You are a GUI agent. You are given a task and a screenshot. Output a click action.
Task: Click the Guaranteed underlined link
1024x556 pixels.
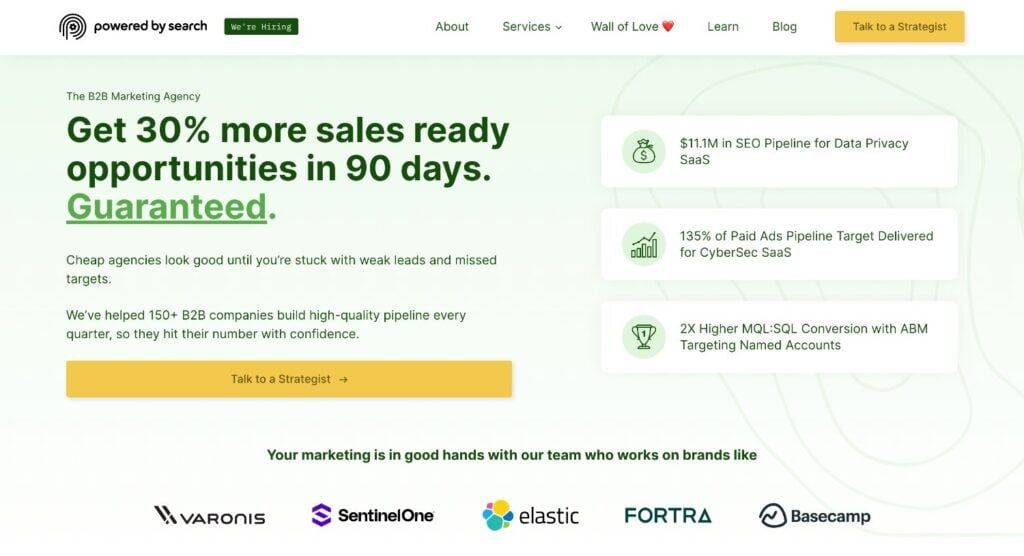click(x=167, y=207)
